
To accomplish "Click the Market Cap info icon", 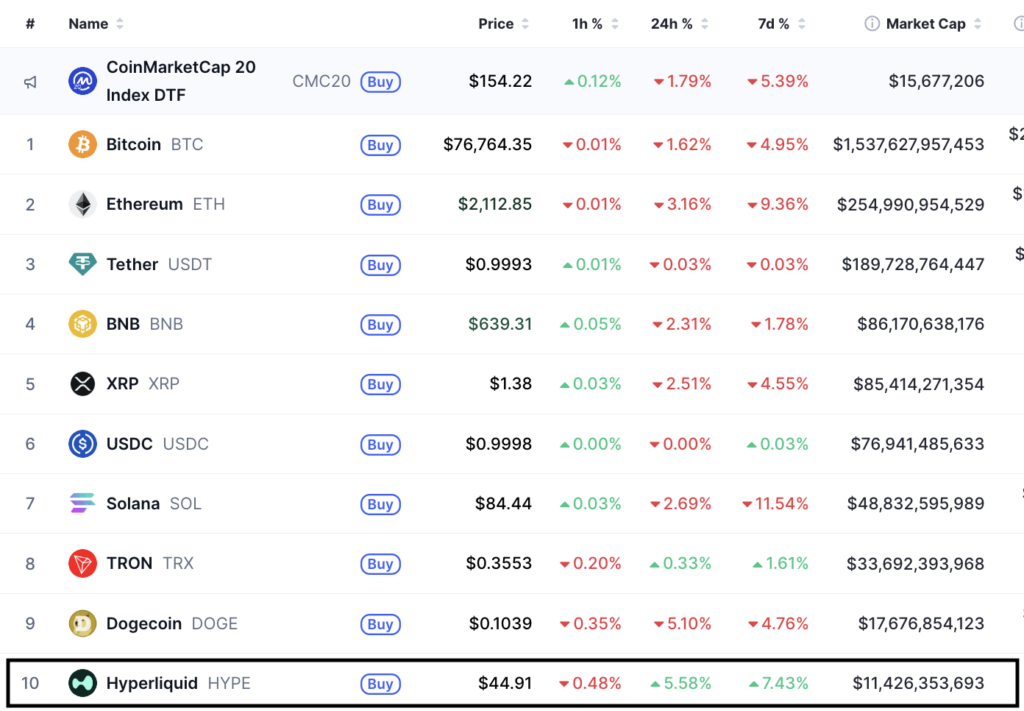I will point(871,24).
